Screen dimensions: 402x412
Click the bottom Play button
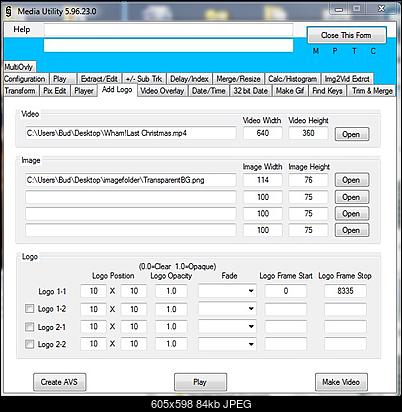[200, 382]
